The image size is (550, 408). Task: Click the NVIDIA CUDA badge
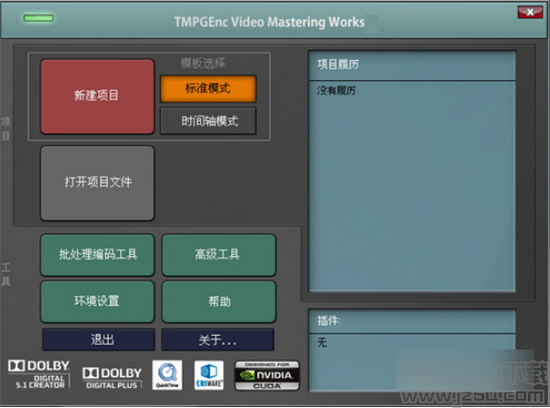267,376
